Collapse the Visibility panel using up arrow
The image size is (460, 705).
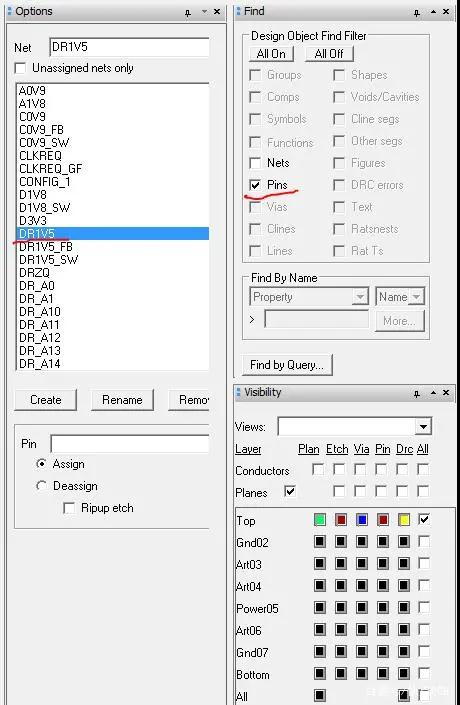pyautogui.click(x=433, y=393)
